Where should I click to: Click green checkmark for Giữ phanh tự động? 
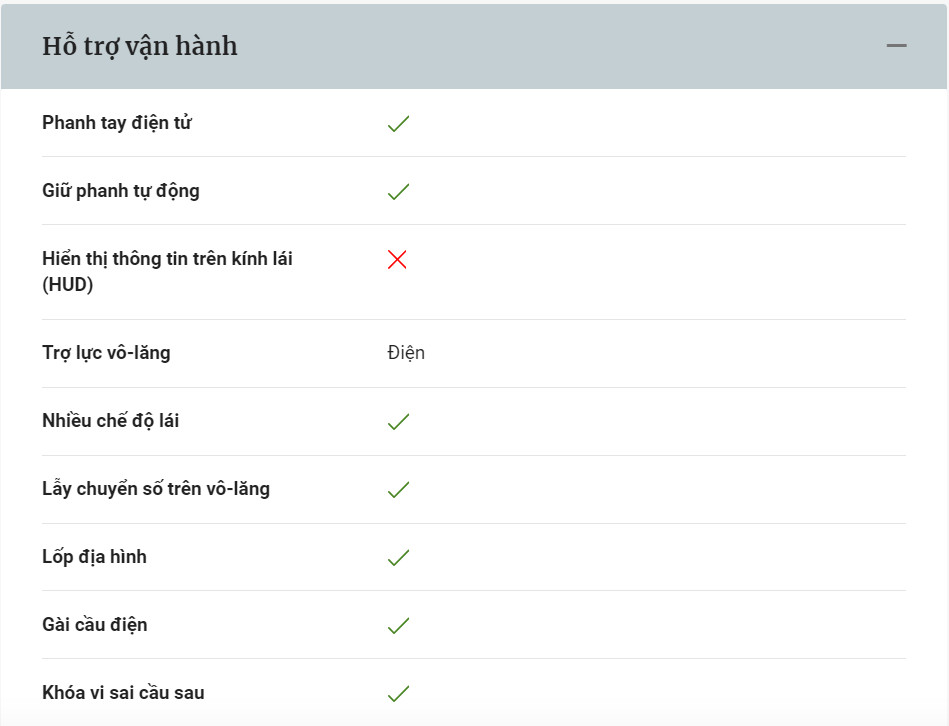point(398,192)
